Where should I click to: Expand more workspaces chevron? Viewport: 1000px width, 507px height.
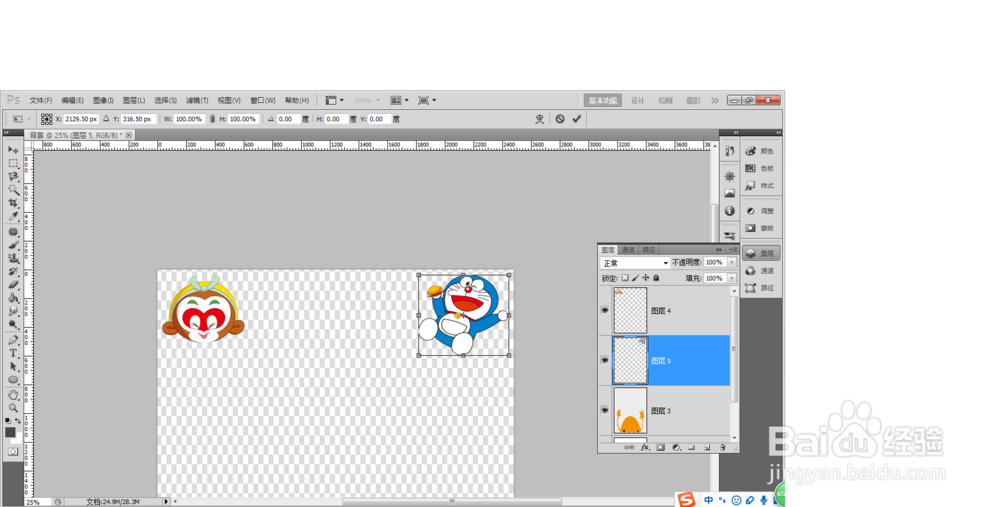715,101
